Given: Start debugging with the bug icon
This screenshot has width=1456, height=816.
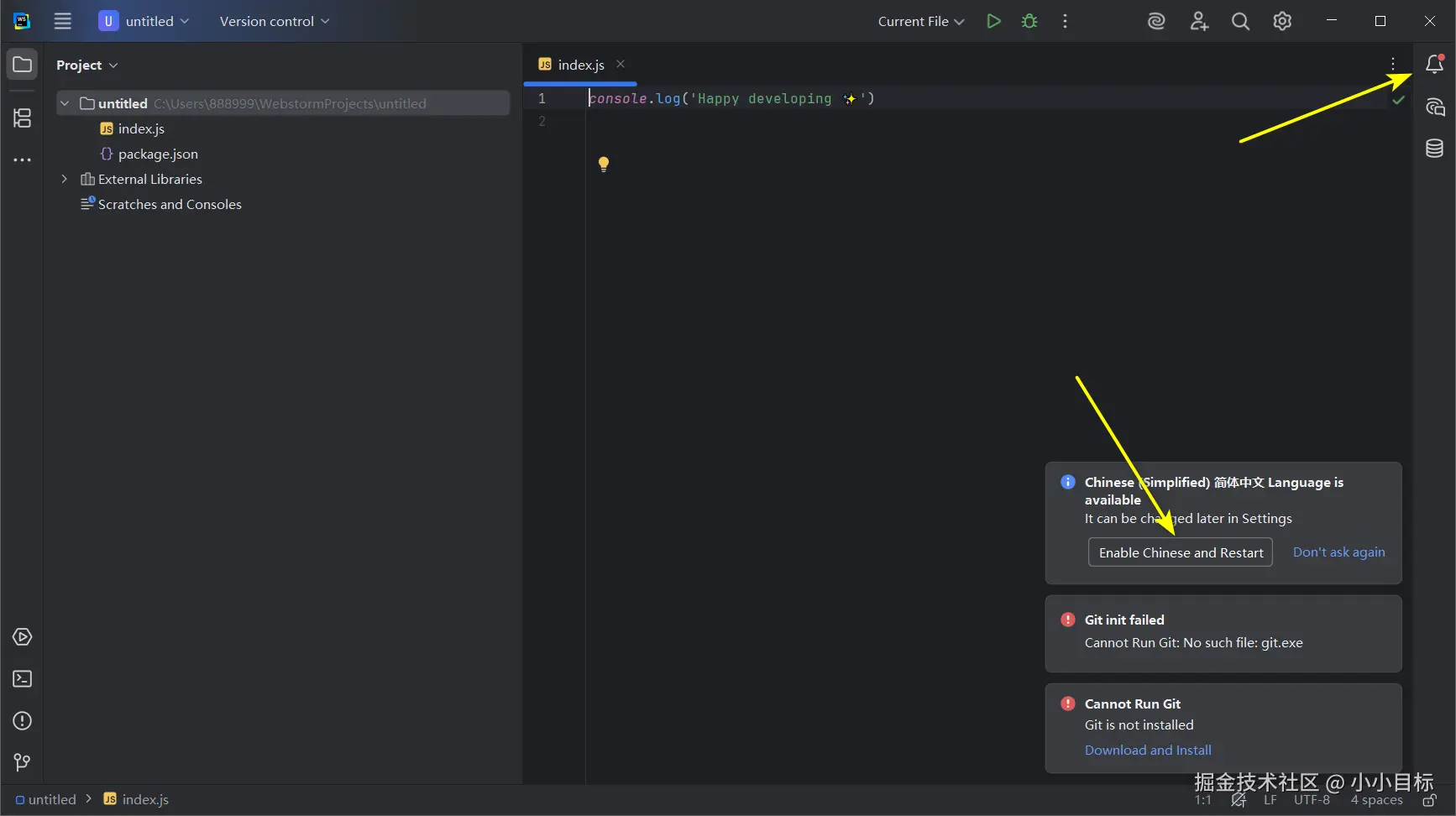Looking at the screenshot, I should (x=1029, y=21).
